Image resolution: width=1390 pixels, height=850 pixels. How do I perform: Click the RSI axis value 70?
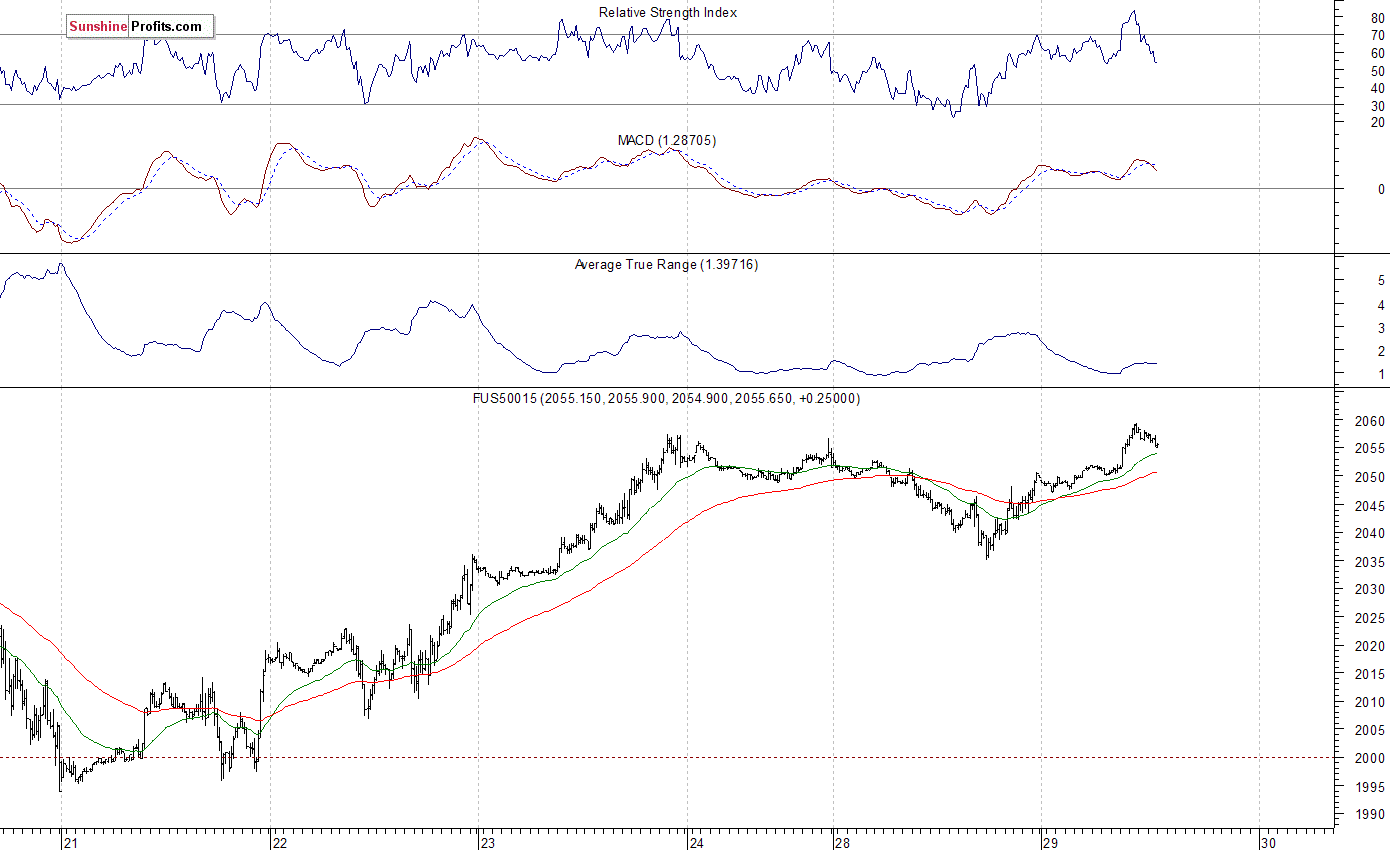coord(1378,35)
